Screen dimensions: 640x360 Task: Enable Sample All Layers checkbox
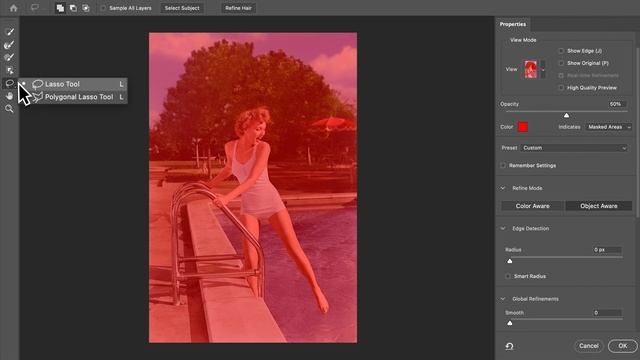click(103, 8)
